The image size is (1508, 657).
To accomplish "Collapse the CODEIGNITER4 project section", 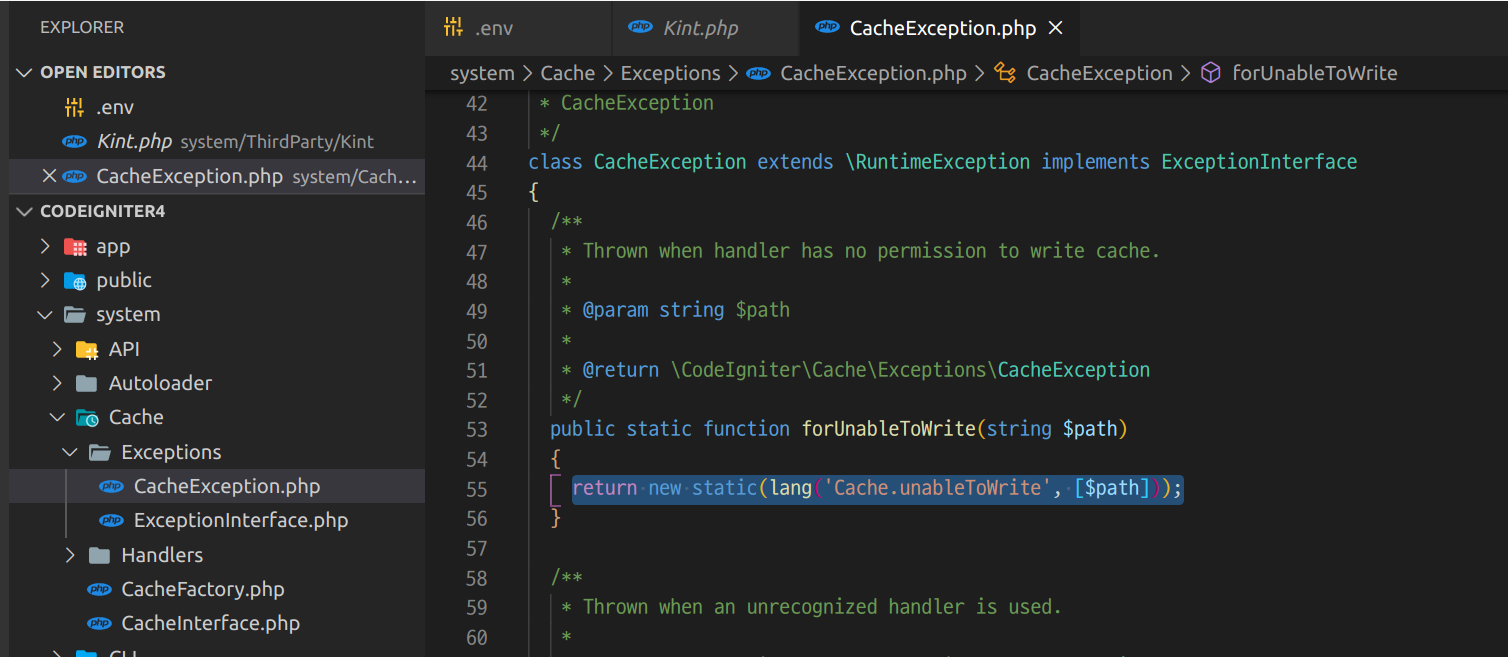I will tap(25, 211).
